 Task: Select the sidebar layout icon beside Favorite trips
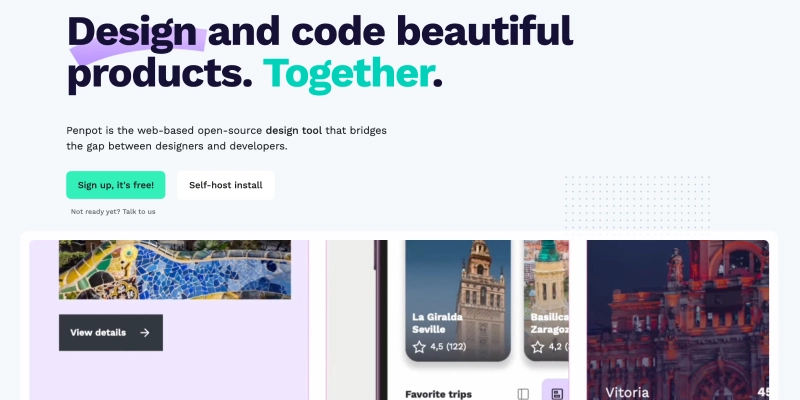pyautogui.click(x=523, y=394)
